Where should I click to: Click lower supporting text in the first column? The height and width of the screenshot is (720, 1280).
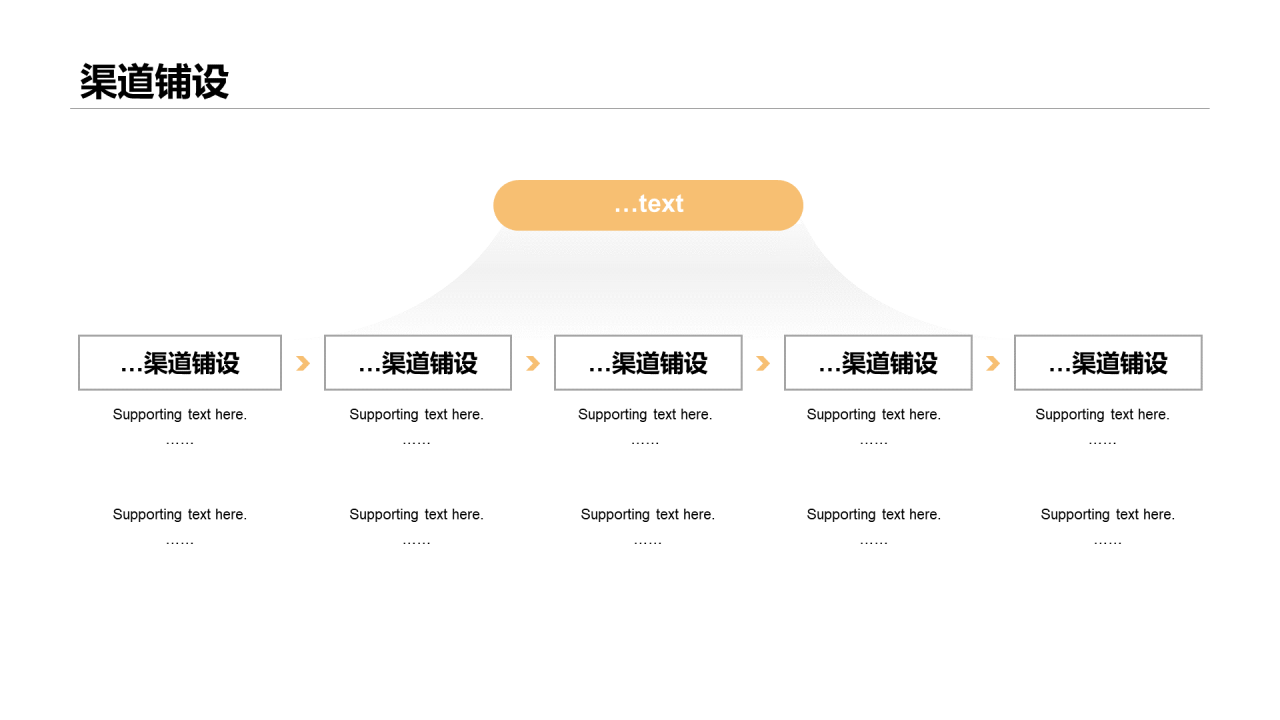click(x=180, y=527)
